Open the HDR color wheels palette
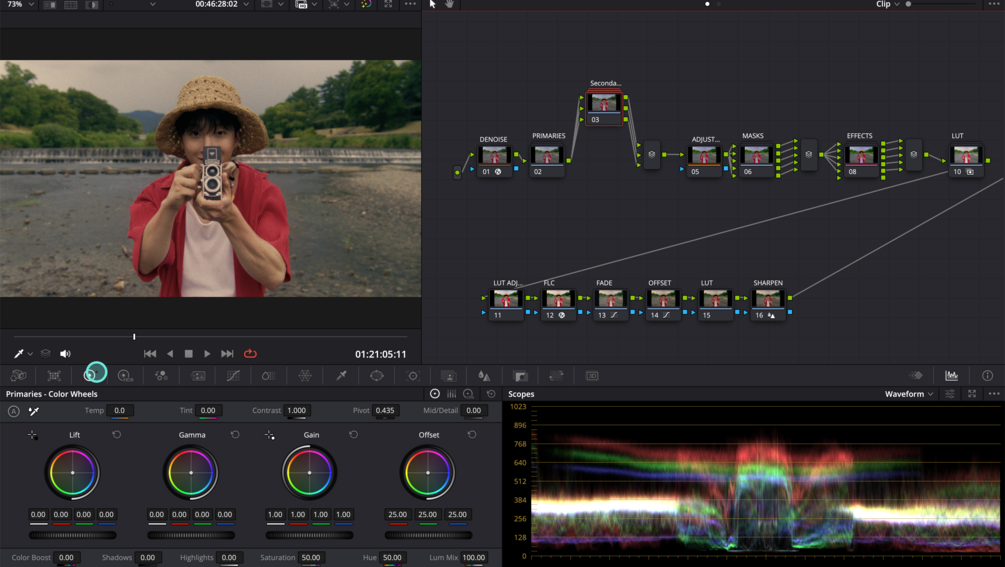 [126, 376]
